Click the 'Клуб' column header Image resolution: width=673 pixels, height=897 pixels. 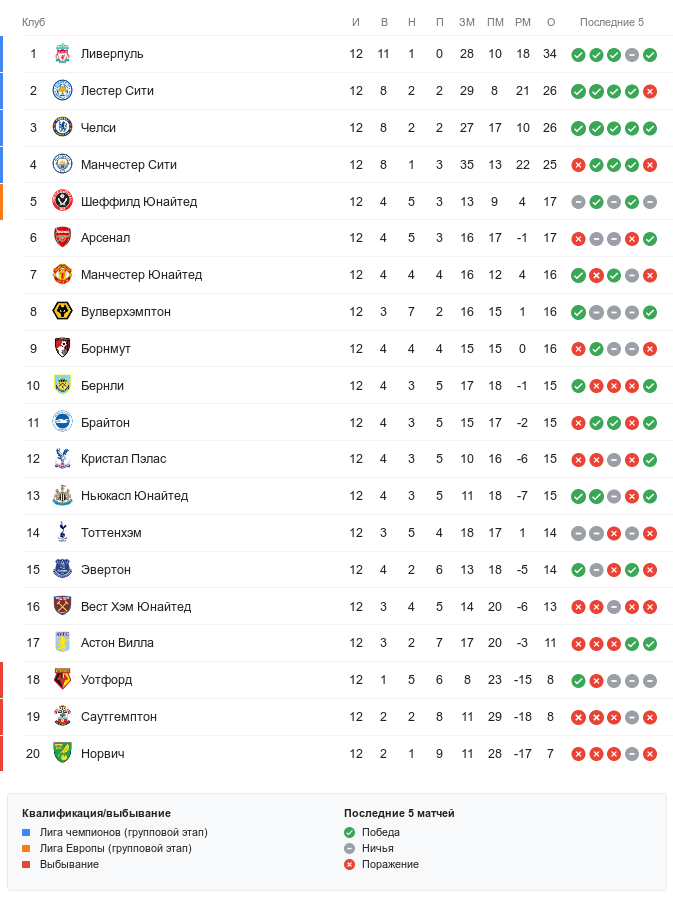(x=33, y=22)
